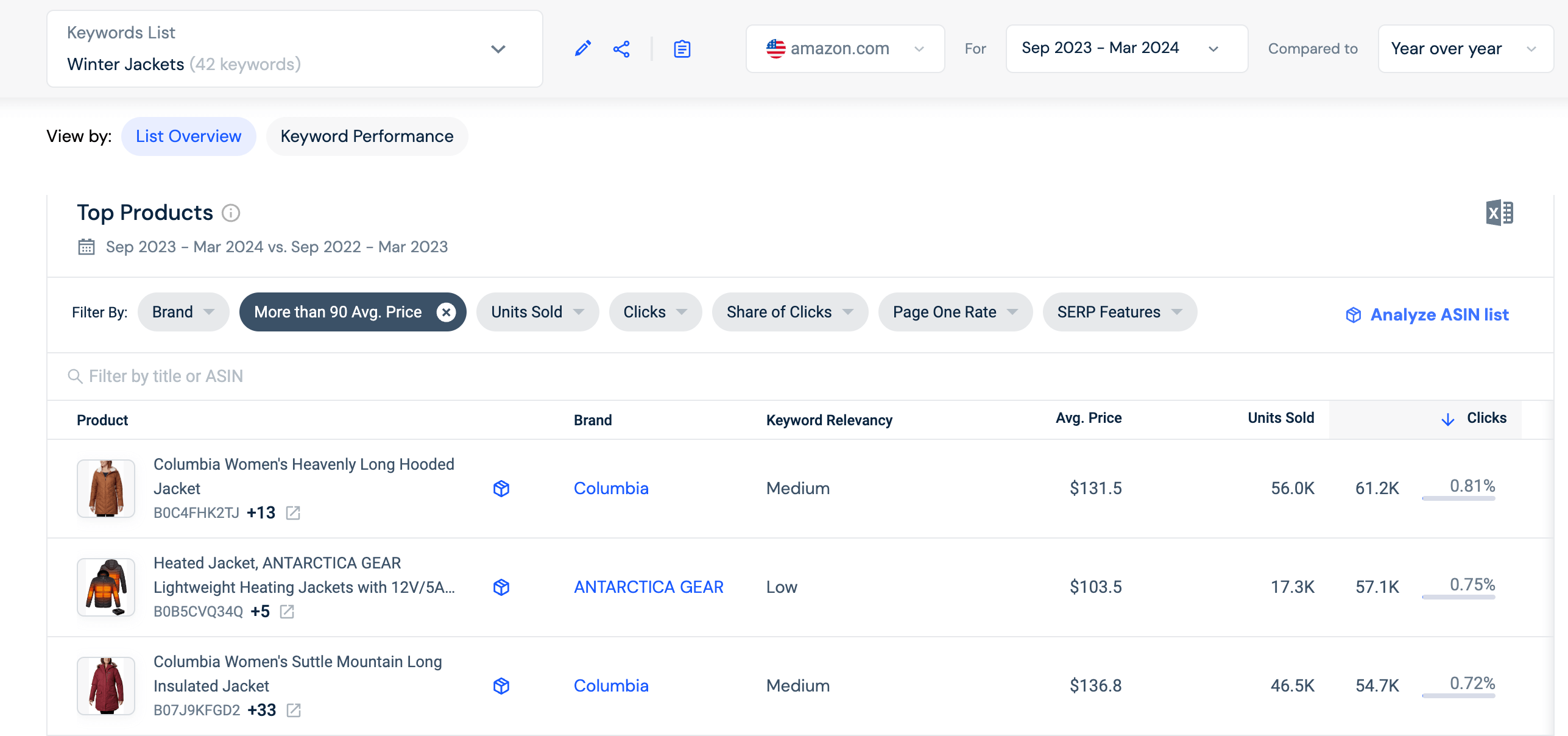The width and height of the screenshot is (1568, 736).
Task: Open the Page One Rate filter dropdown
Action: click(x=955, y=312)
